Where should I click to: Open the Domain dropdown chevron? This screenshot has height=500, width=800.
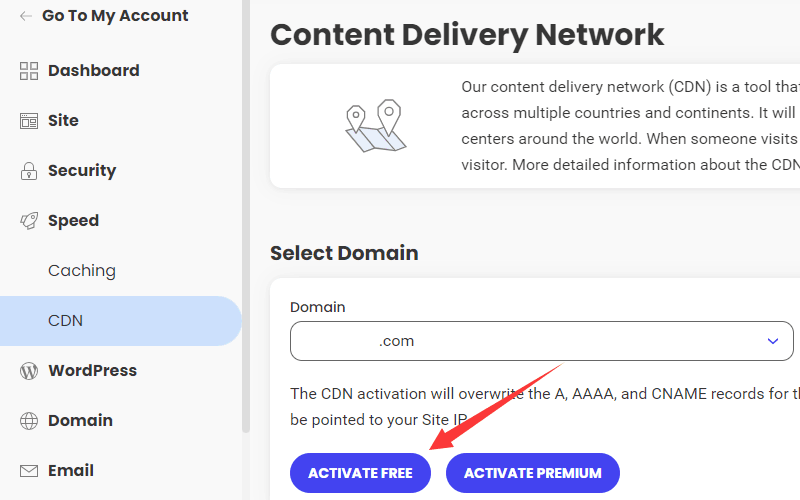pos(772,341)
